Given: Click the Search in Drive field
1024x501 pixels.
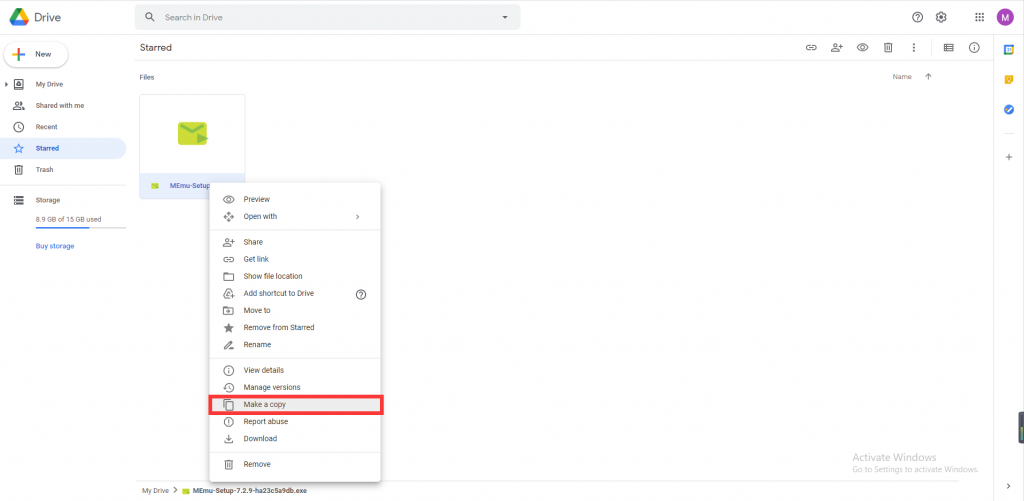Looking at the screenshot, I should coord(320,17).
